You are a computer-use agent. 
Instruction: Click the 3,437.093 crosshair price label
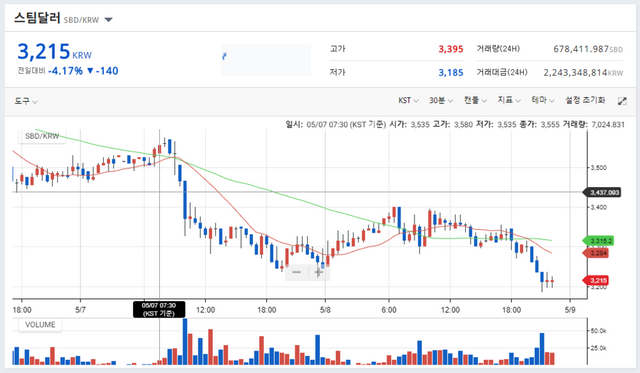[x=603, y=192]
